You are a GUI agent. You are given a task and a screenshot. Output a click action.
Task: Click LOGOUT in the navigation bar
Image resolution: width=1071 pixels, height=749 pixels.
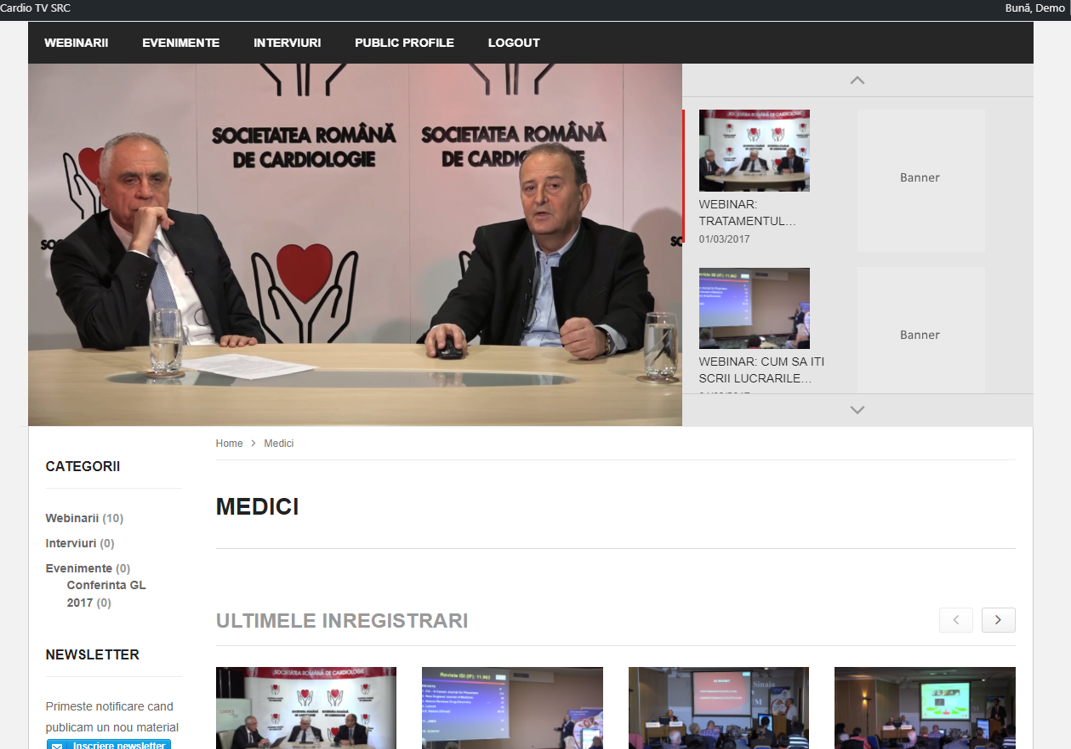[514, 43]
